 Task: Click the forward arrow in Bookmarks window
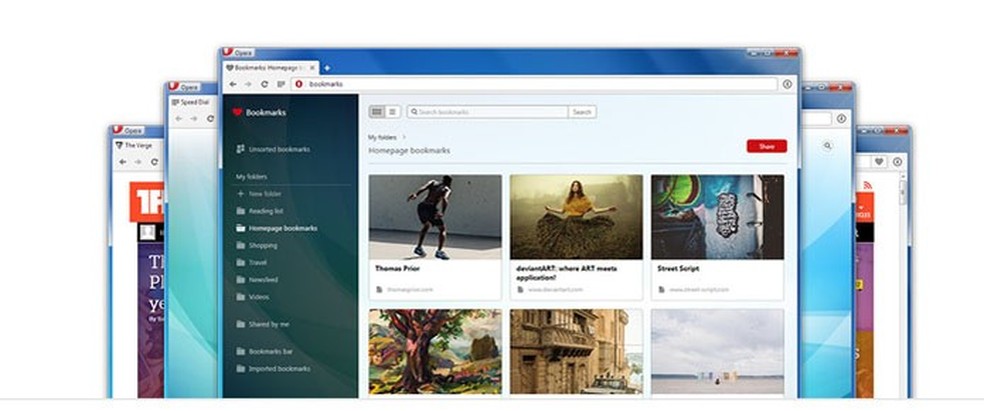point(249,84)
